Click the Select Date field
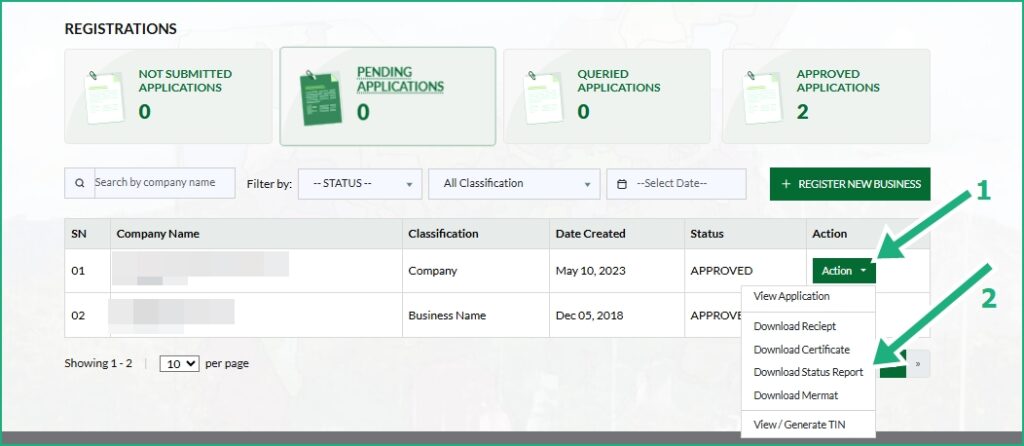The height and width of the screenshot is (446, 1024). coord(677,184)
